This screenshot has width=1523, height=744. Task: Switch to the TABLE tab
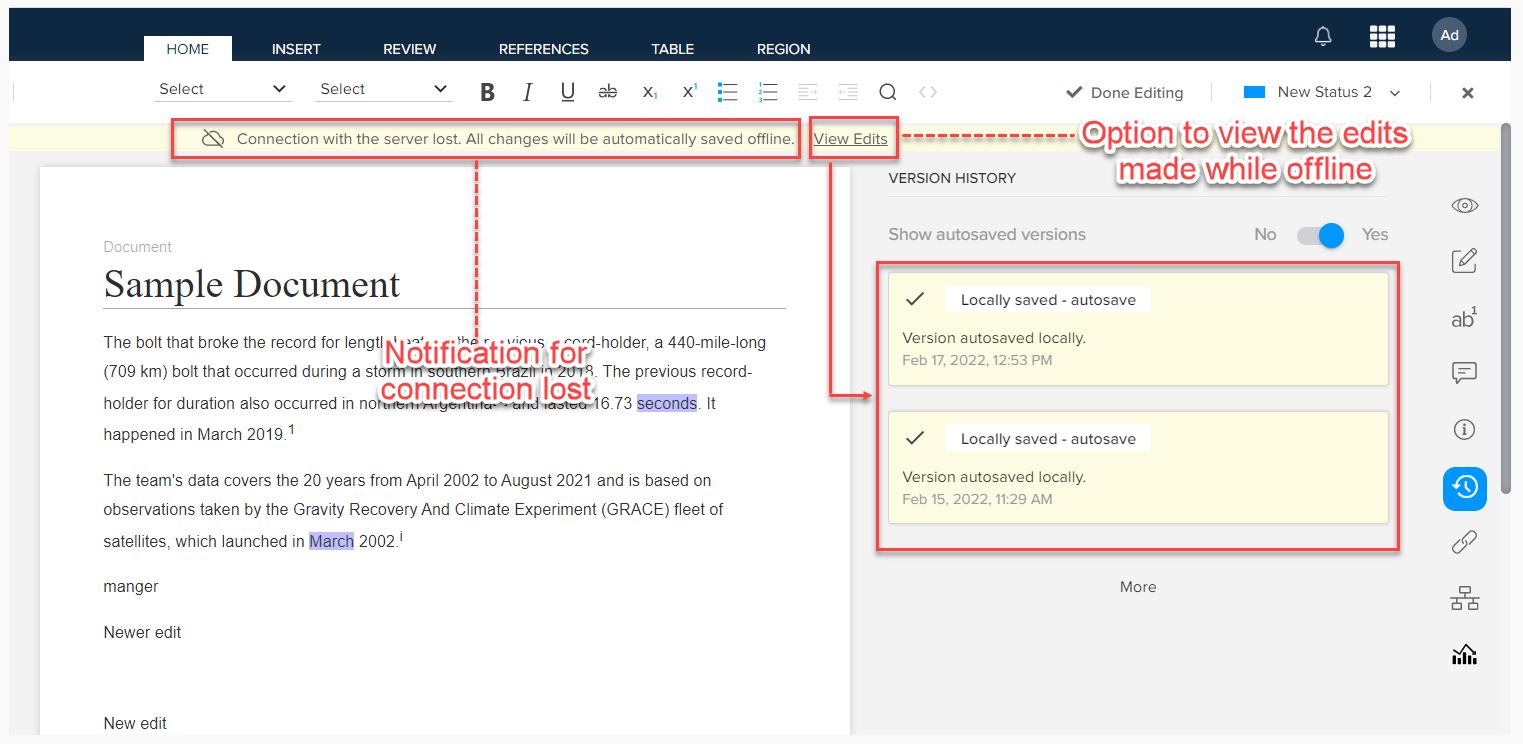point(673,49)
